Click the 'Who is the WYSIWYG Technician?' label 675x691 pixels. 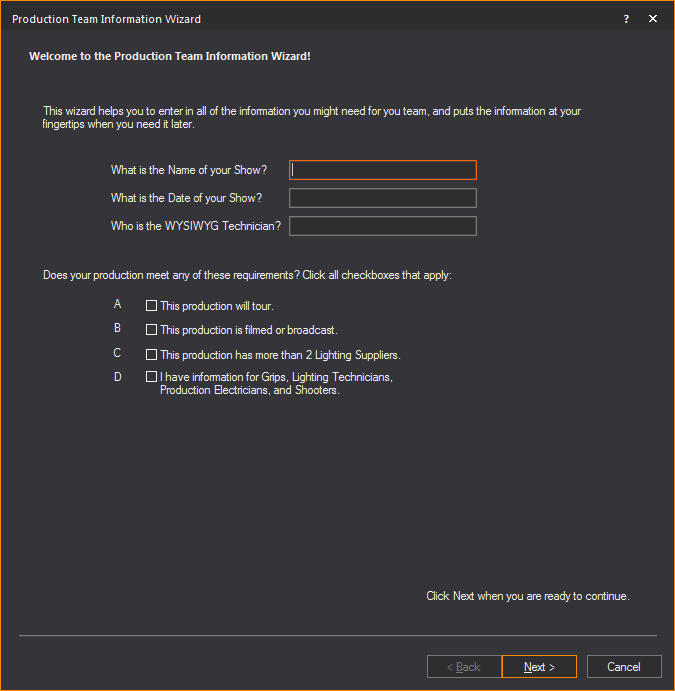point(196,226)
